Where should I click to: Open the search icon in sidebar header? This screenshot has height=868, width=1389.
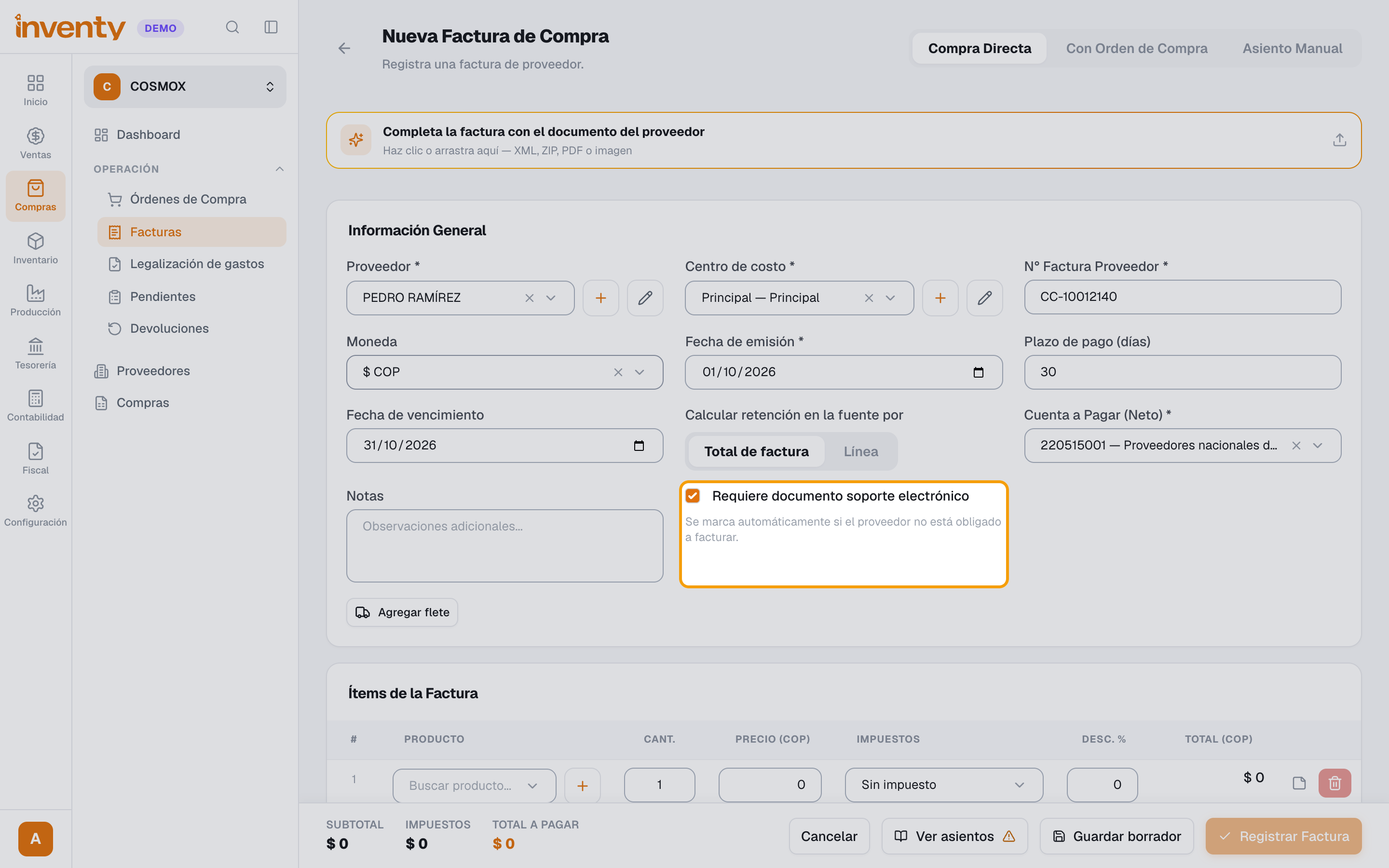click(x=232, y=27)
